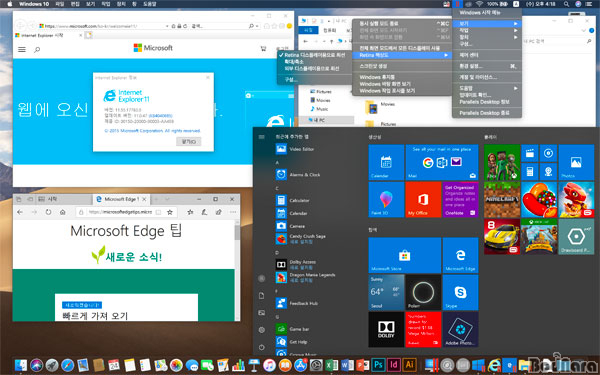Refresh the page in Microsoft Edge
This screenshot has width=600, height=375.
48,212
